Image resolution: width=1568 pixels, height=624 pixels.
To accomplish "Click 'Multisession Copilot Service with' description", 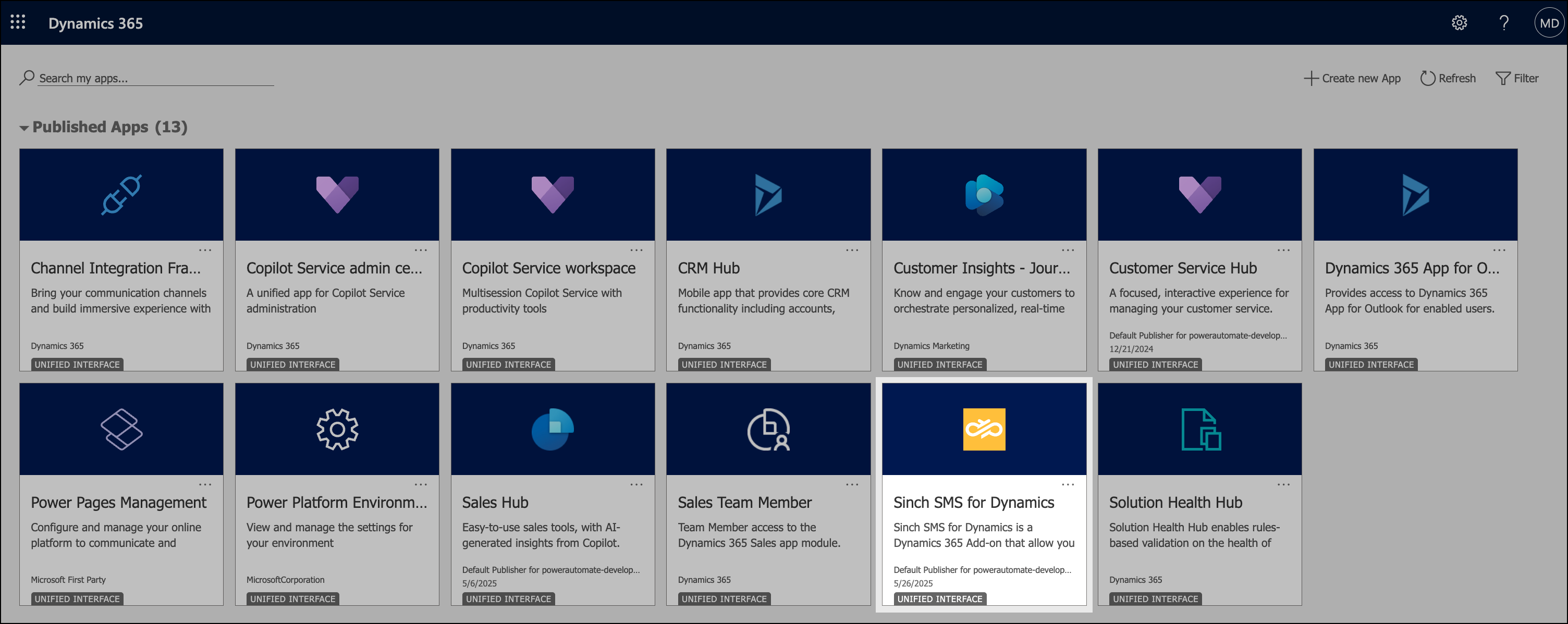I will coord(542,293).
